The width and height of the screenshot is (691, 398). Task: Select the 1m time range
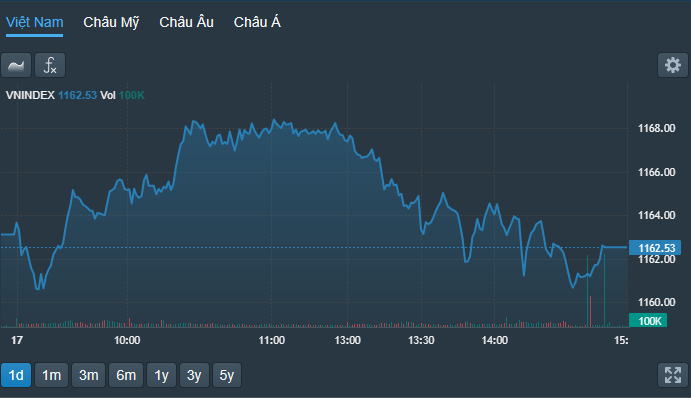pos(52,375)
